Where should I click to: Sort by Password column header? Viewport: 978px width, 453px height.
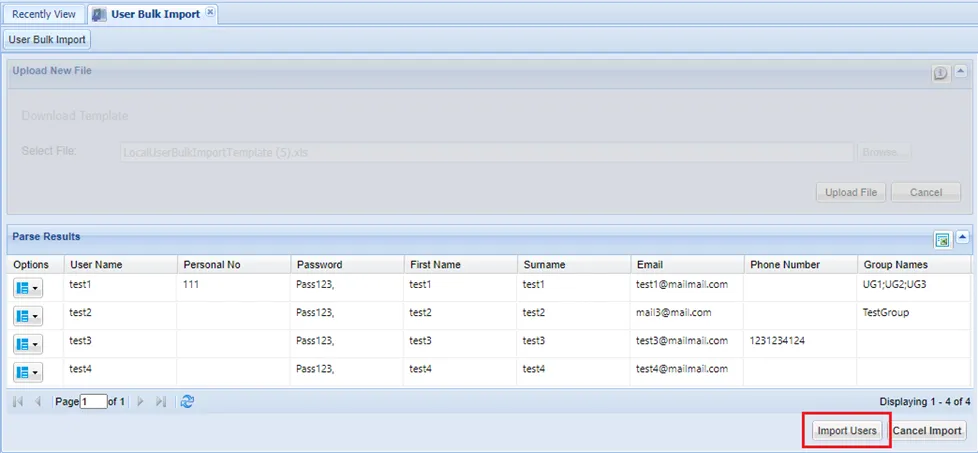click(347, 265)
